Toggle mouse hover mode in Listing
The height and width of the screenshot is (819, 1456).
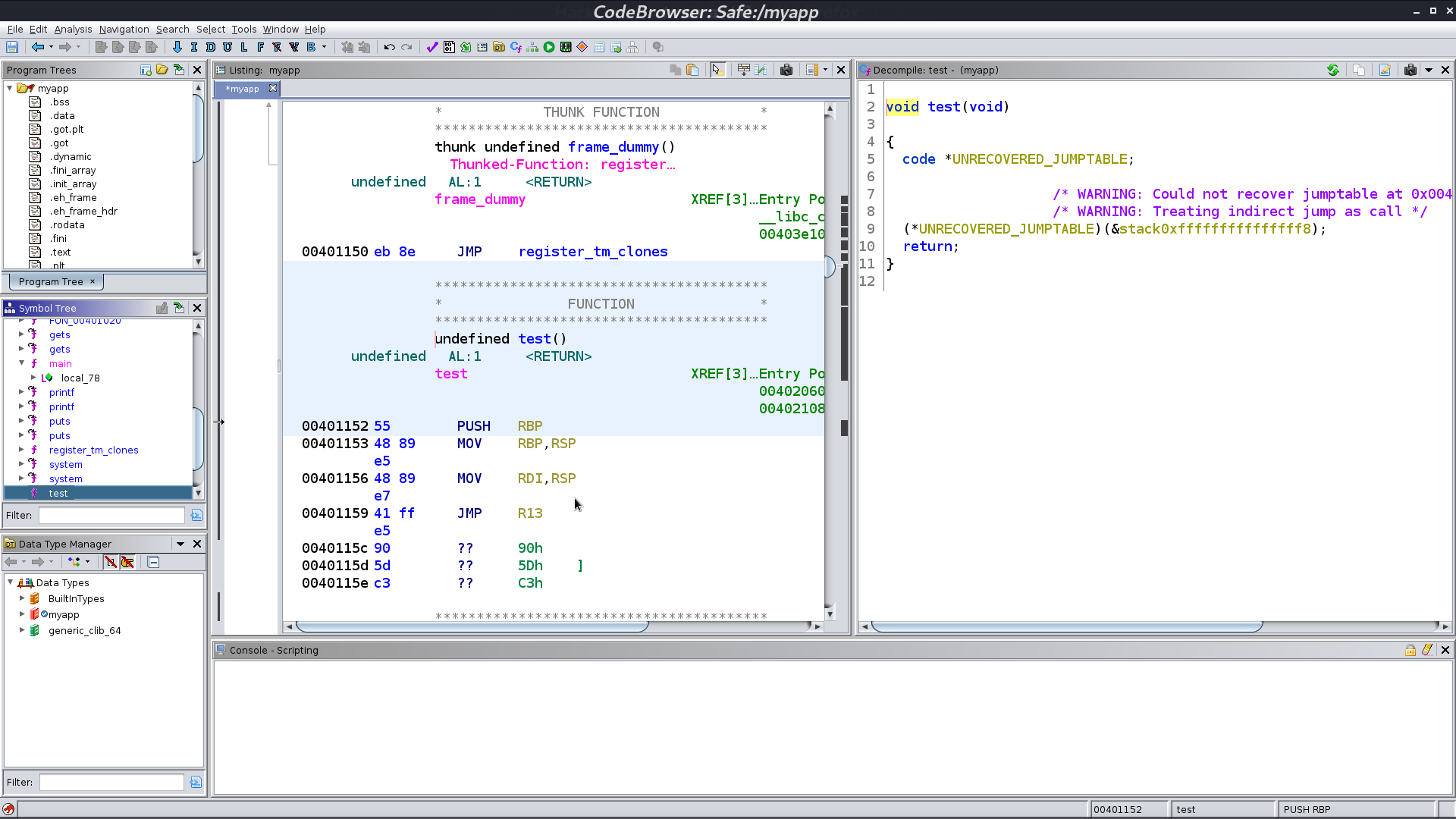click(x=717, y=70)
